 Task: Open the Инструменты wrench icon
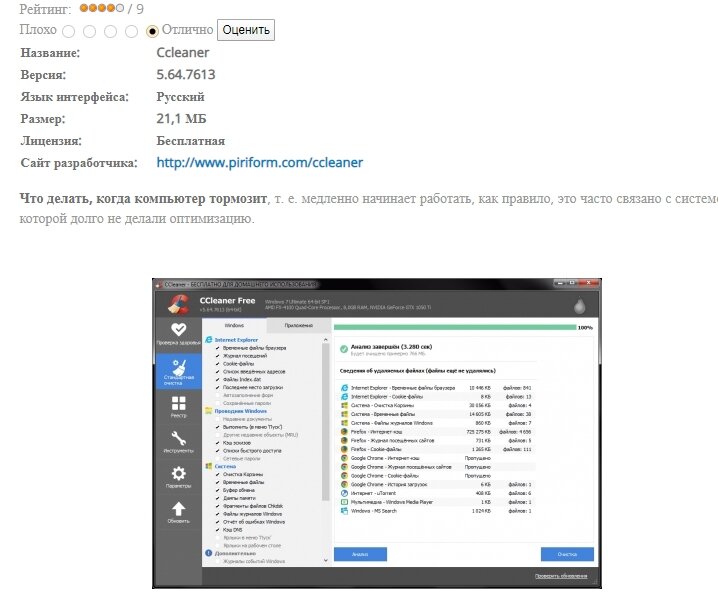pos(179,438)
